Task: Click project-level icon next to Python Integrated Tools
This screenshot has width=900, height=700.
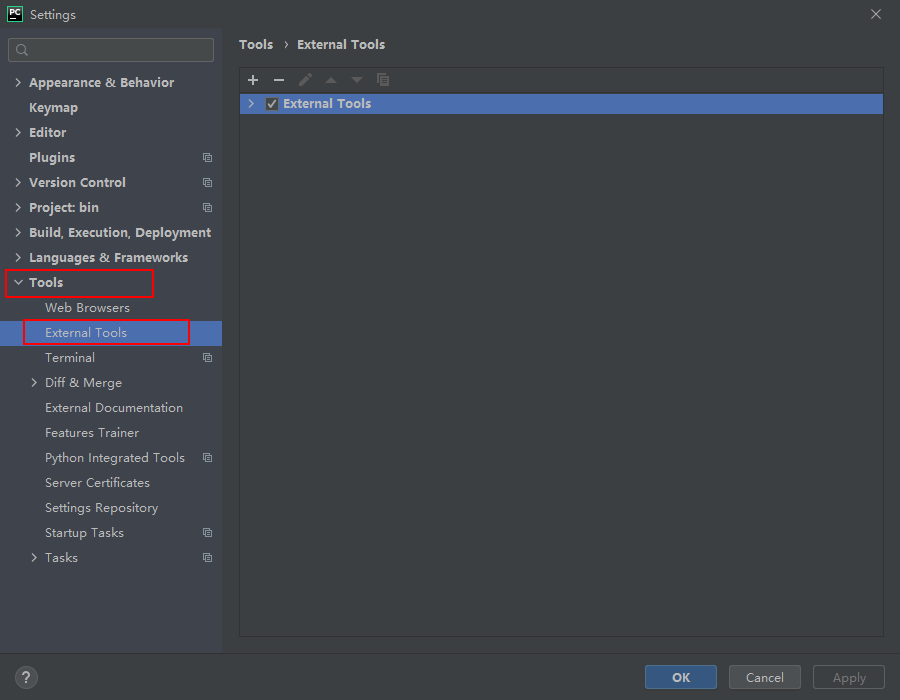Action: tap(208, 458)
